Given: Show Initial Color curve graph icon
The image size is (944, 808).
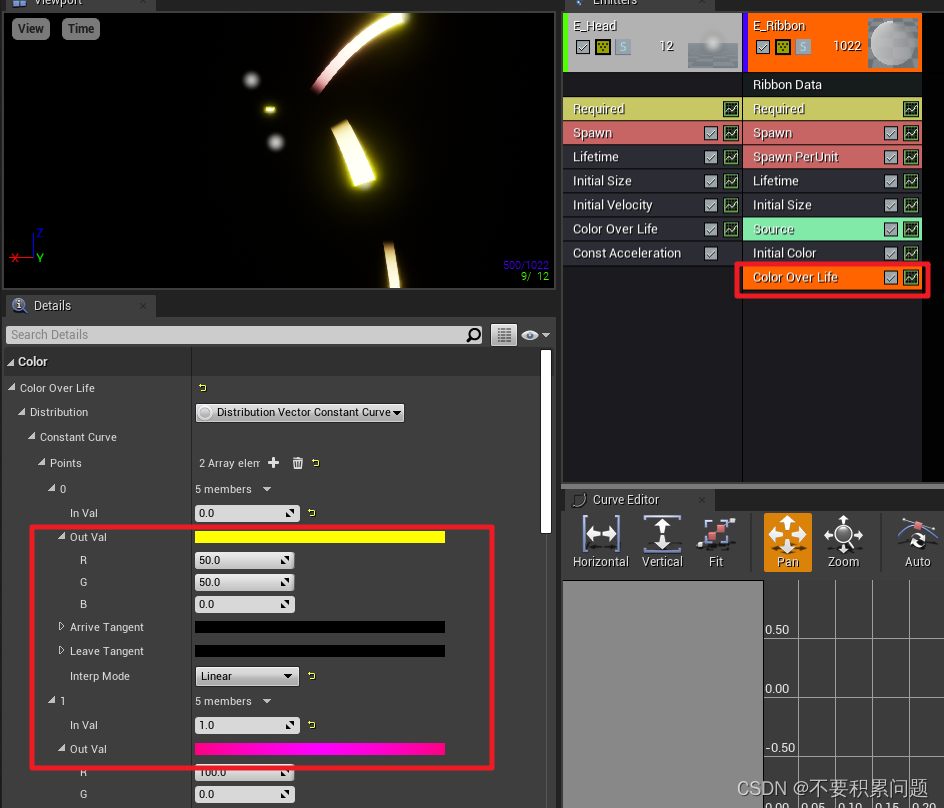Looking at the screenshot, I should (911, 253).
